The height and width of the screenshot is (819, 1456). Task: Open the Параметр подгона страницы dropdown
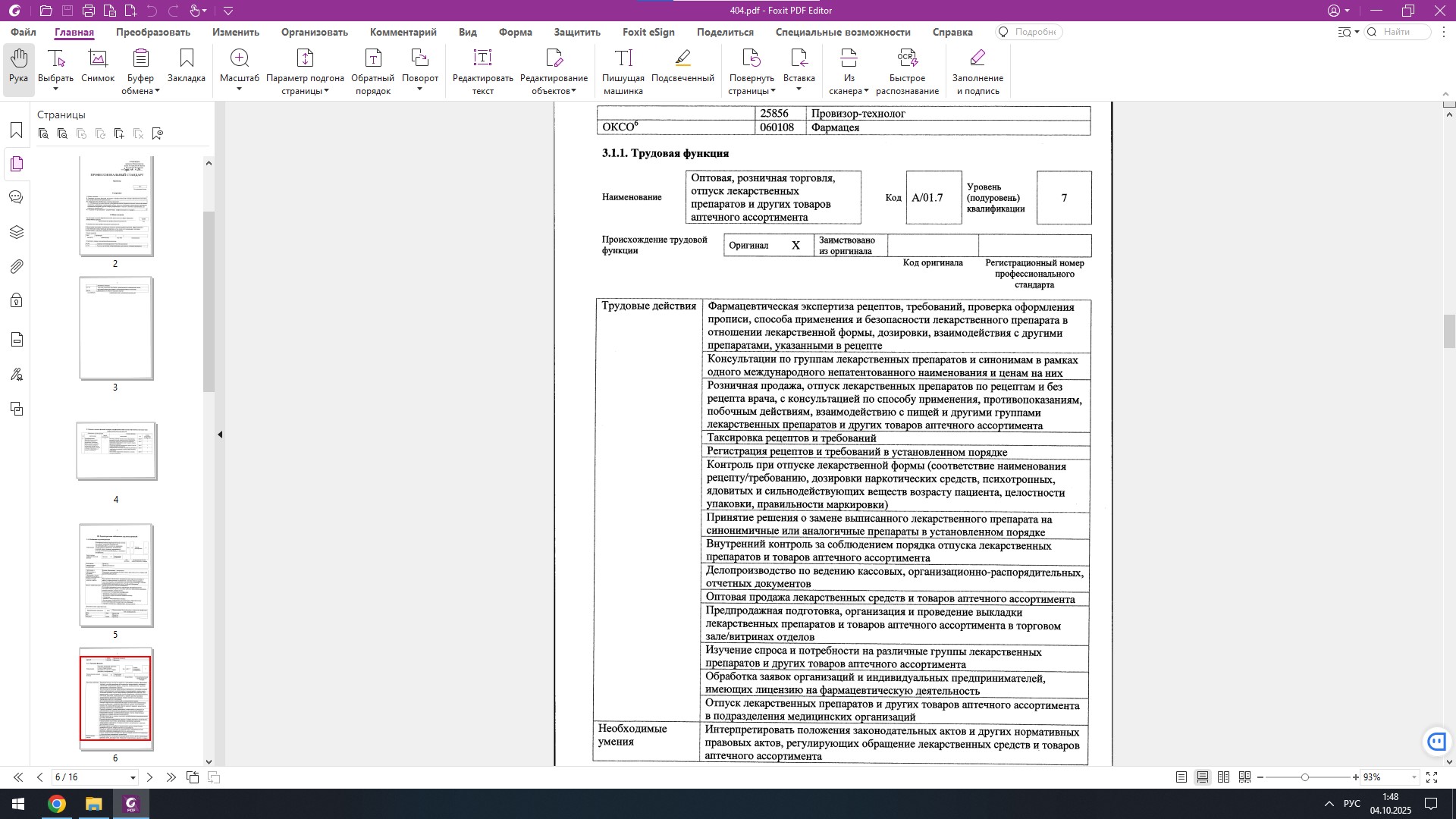coord(327,91)
